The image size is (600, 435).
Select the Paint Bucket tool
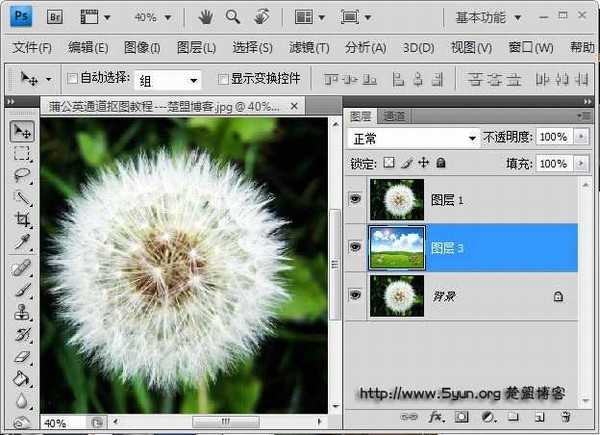click(22, 378)
